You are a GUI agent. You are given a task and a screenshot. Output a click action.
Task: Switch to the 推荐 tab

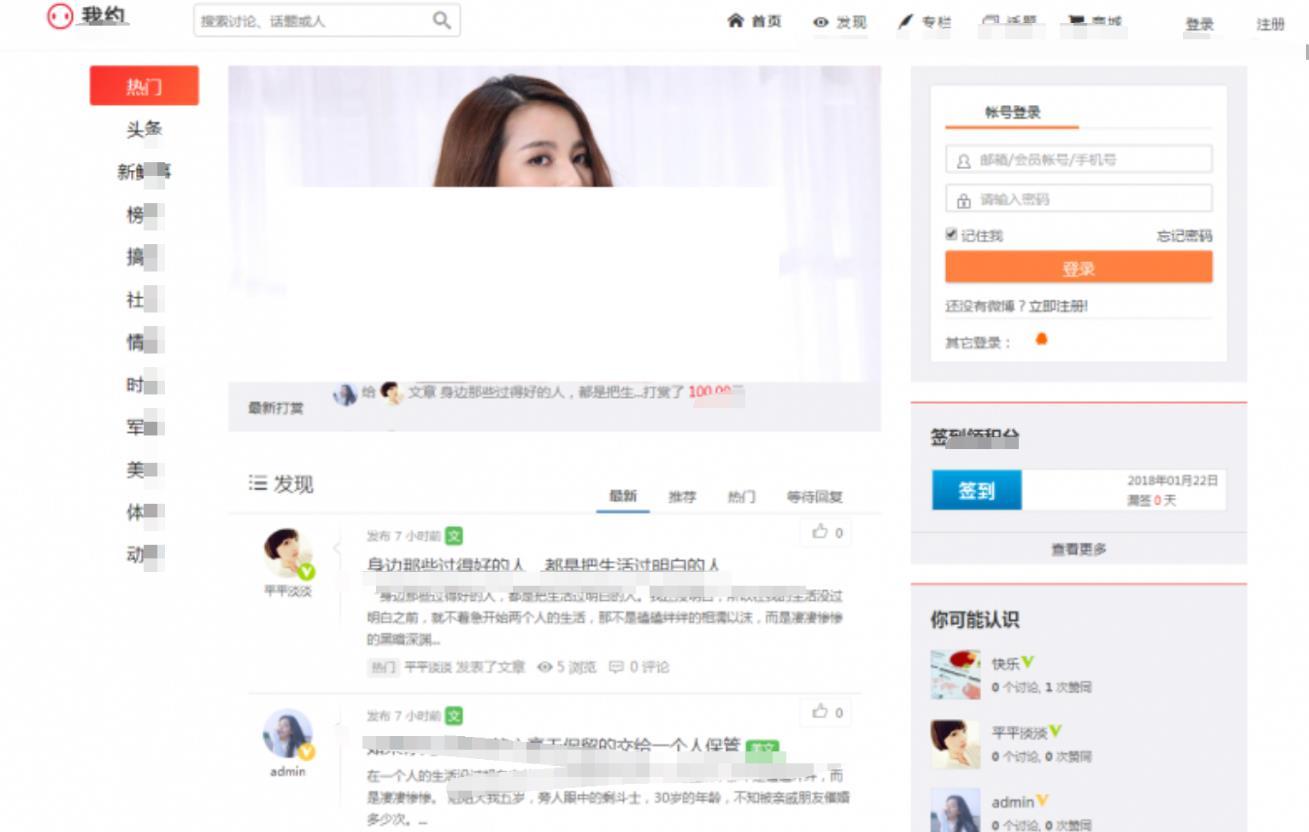point(681,497)
